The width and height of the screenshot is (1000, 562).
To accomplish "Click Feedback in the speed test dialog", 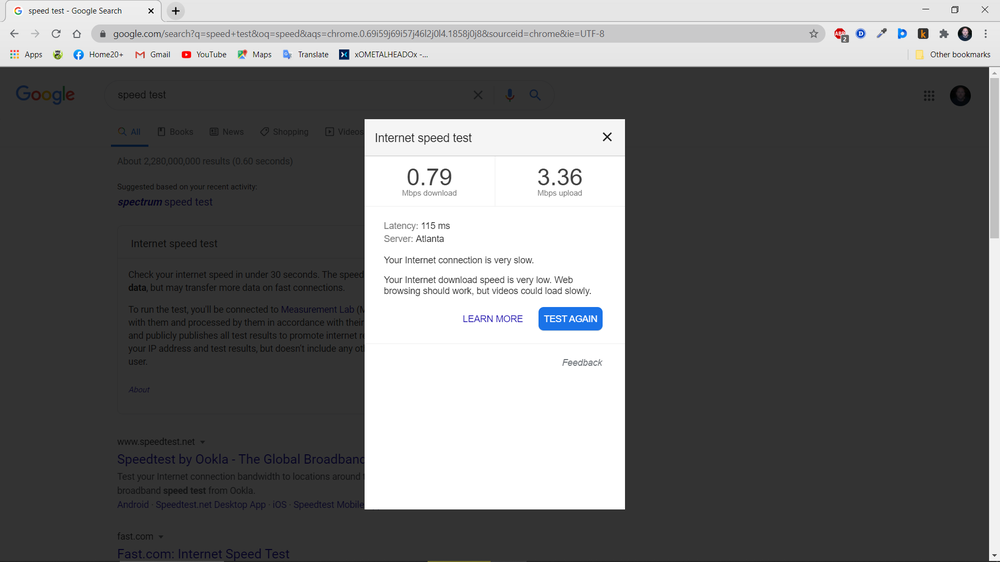I will [x=582, y=363].
